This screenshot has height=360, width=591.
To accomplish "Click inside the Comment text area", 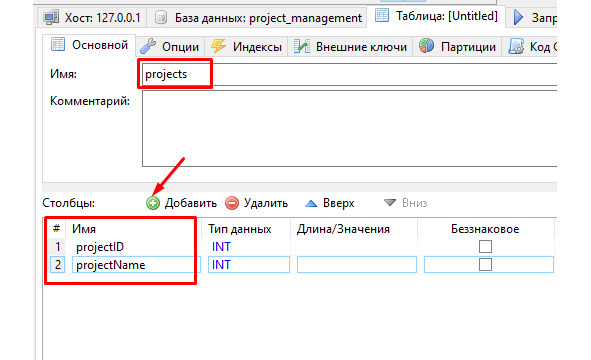I will pyautogui.click(x=349, y=128).
